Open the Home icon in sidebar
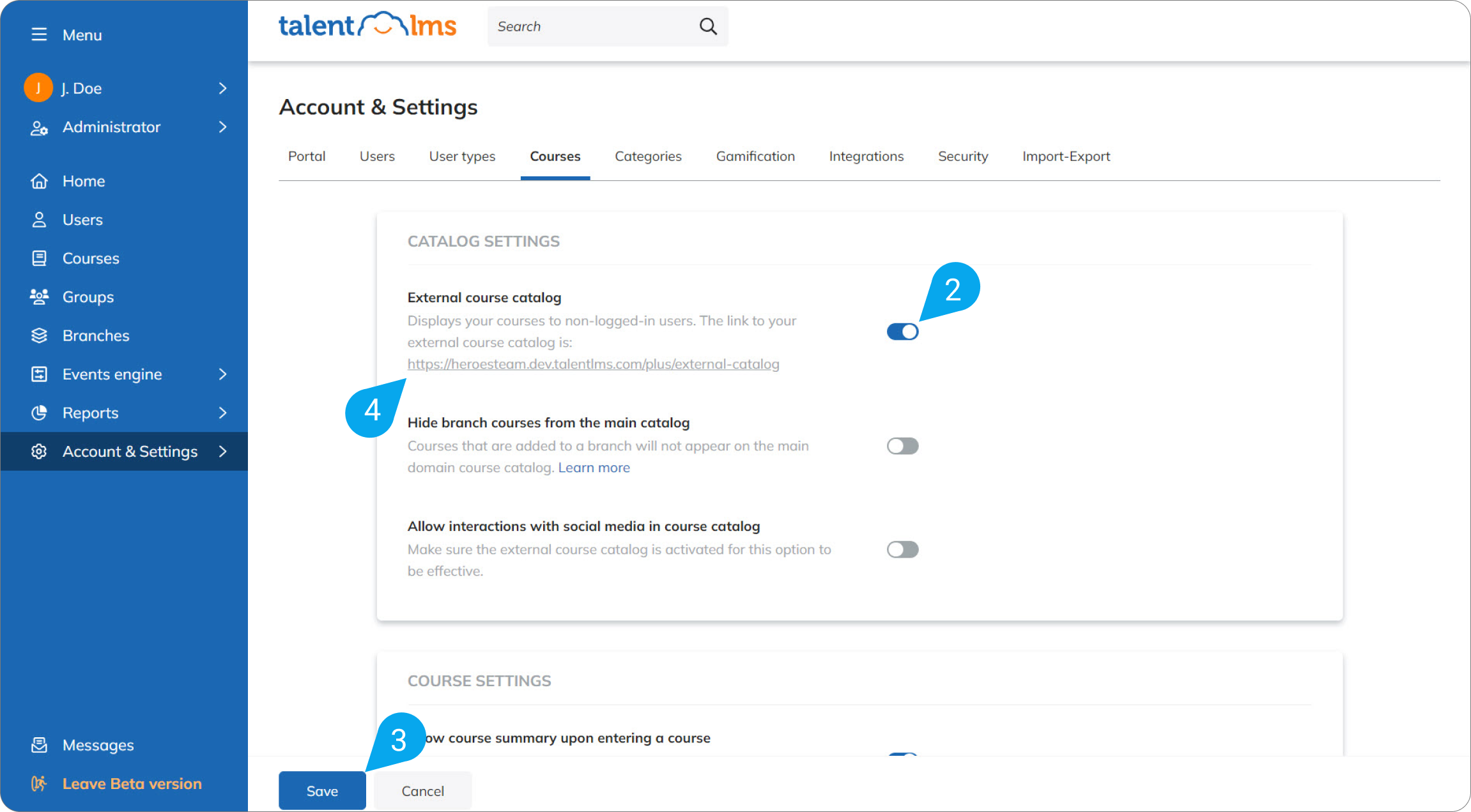Viewport: 1471px width, 812px height. click(40, 181)
